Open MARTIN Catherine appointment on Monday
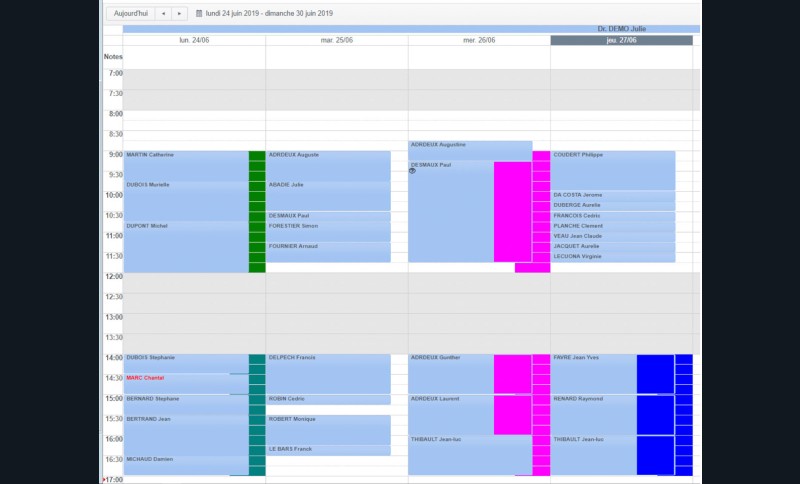This screenshot has width=800, height=484. (185, 155)
